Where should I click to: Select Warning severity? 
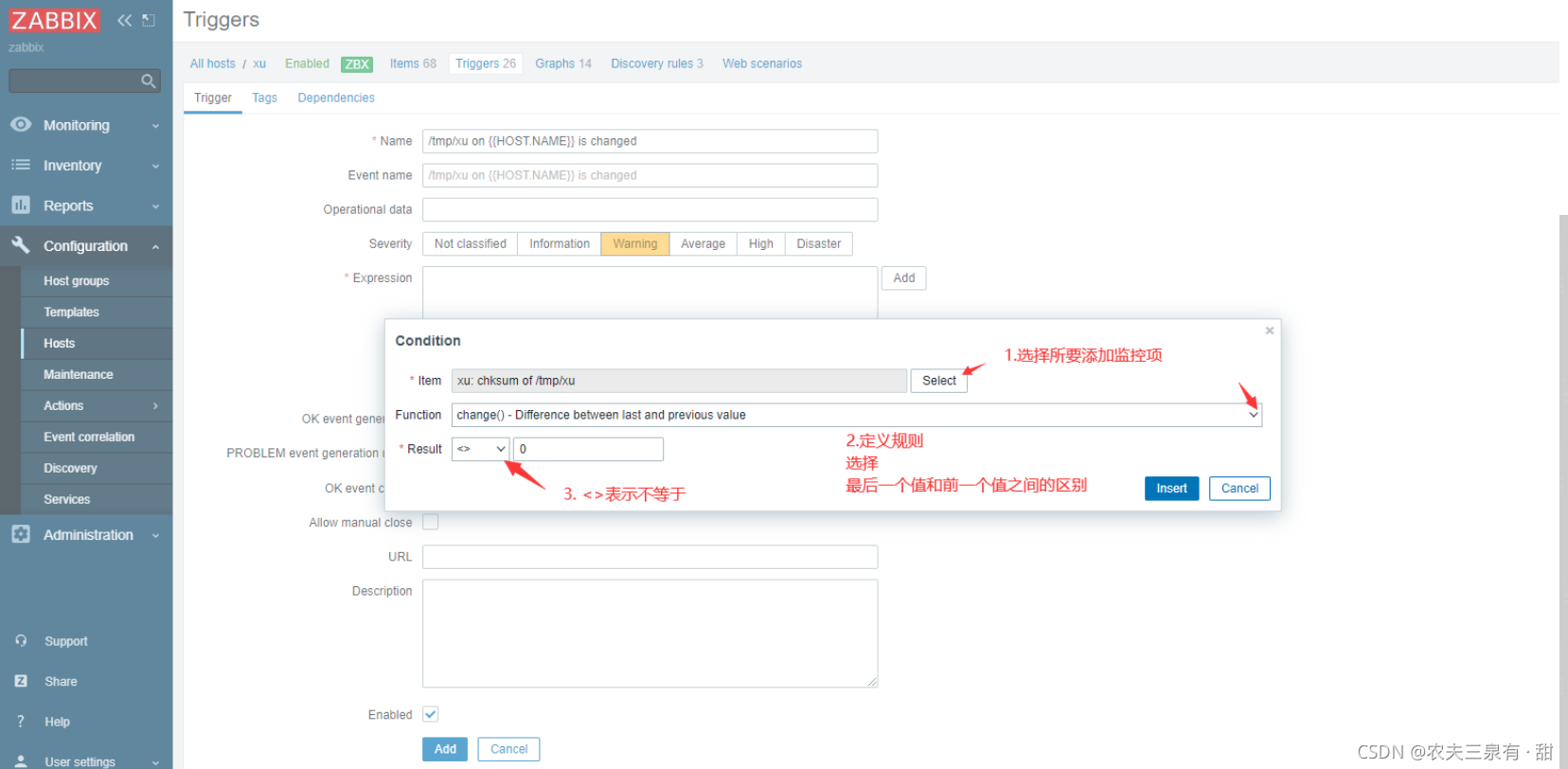pos(634,243)
